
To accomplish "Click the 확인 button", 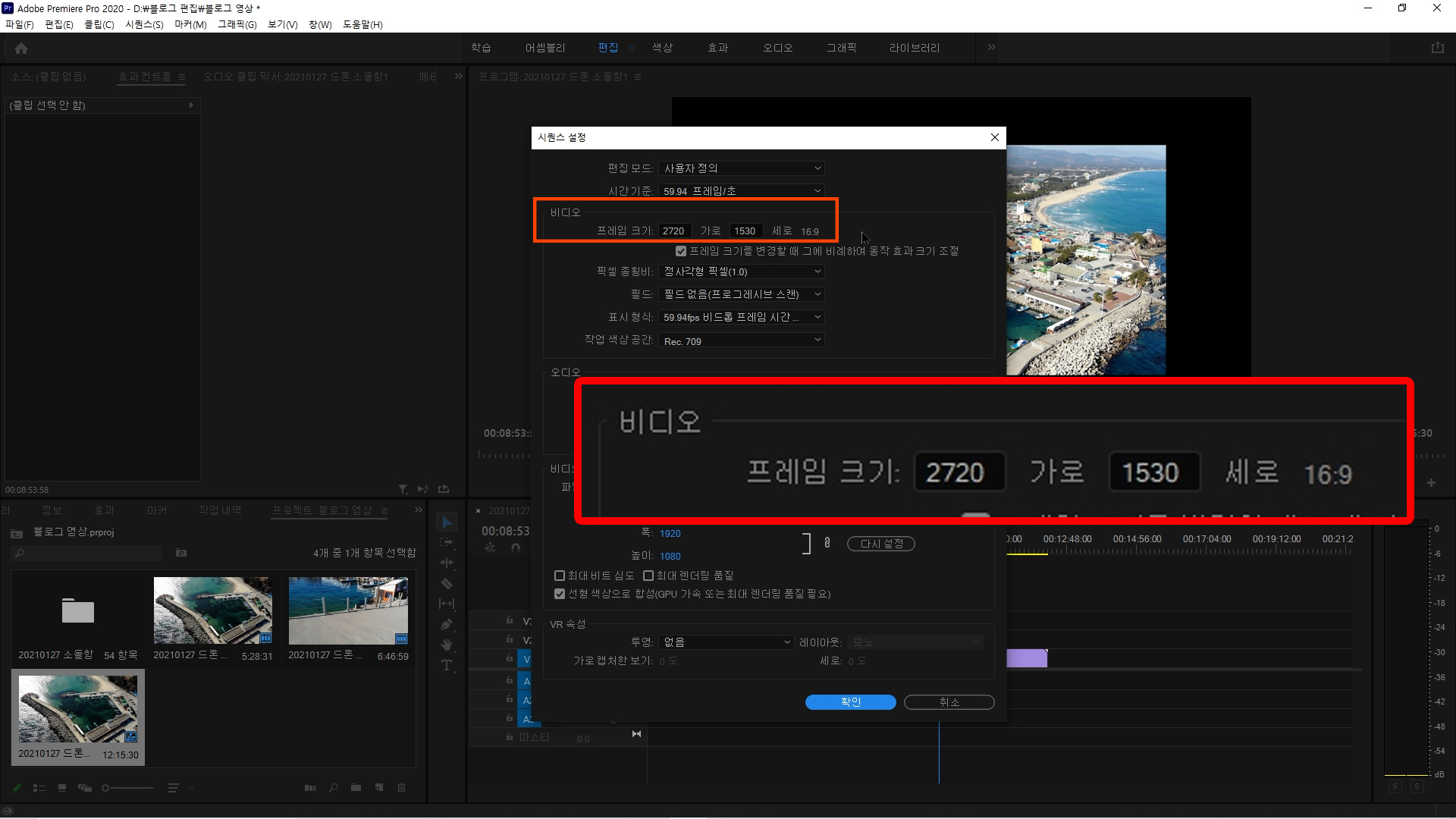I will (850, 702).
